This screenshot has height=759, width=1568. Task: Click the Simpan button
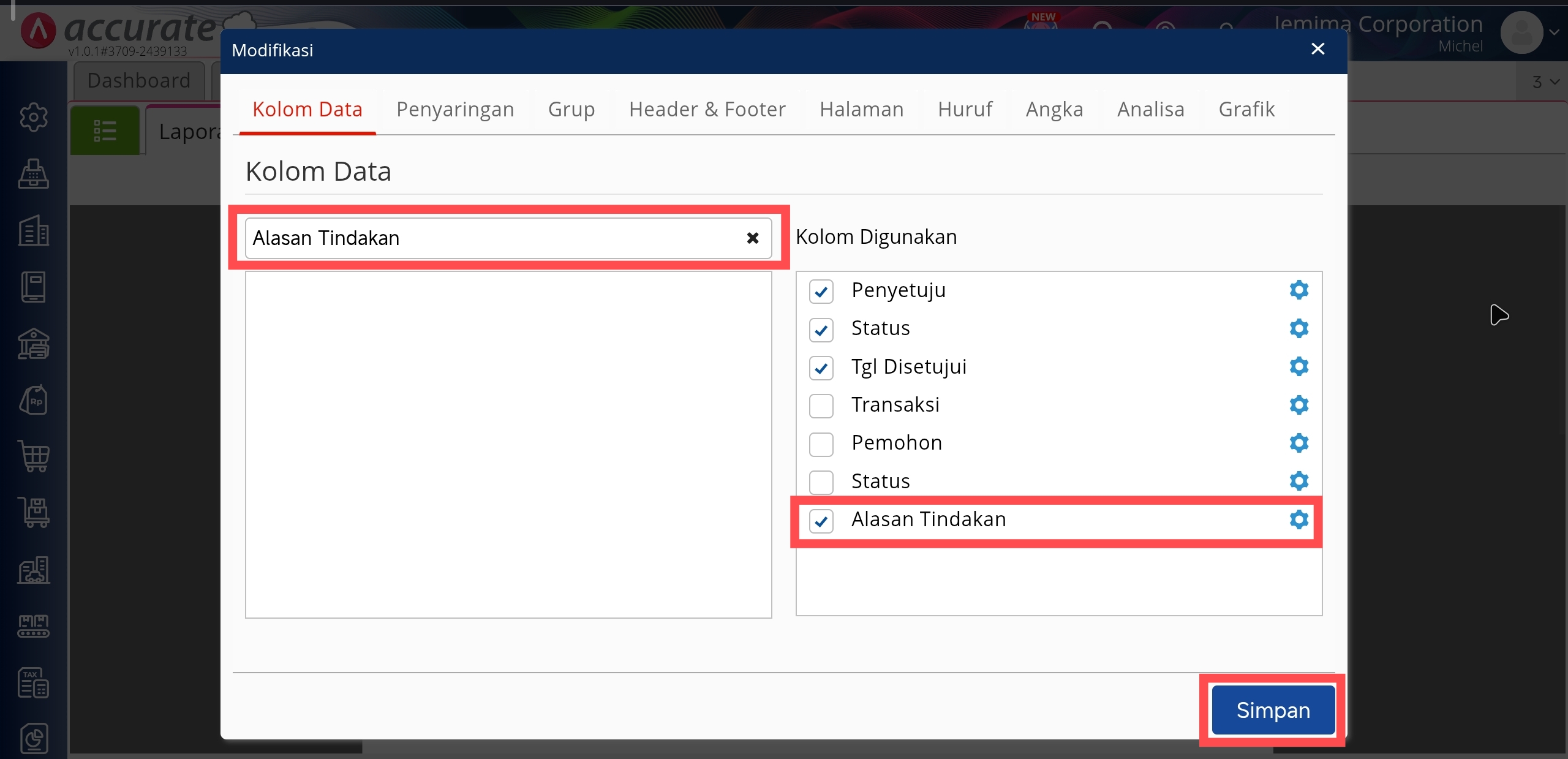(1273, 710)
